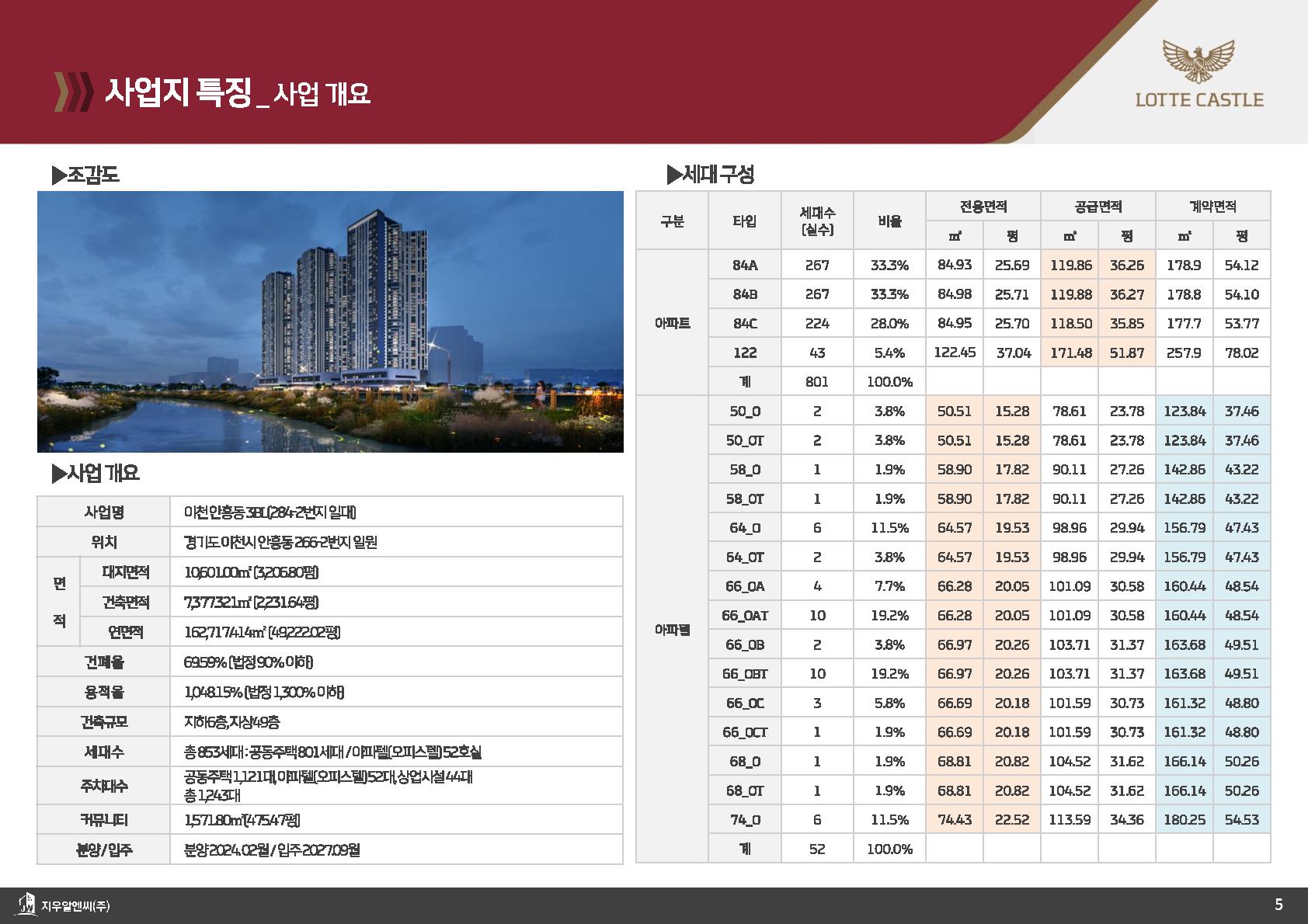Click the apartment total 801 cell
The height and width of the screenshot is (924, 1308).
817,381
